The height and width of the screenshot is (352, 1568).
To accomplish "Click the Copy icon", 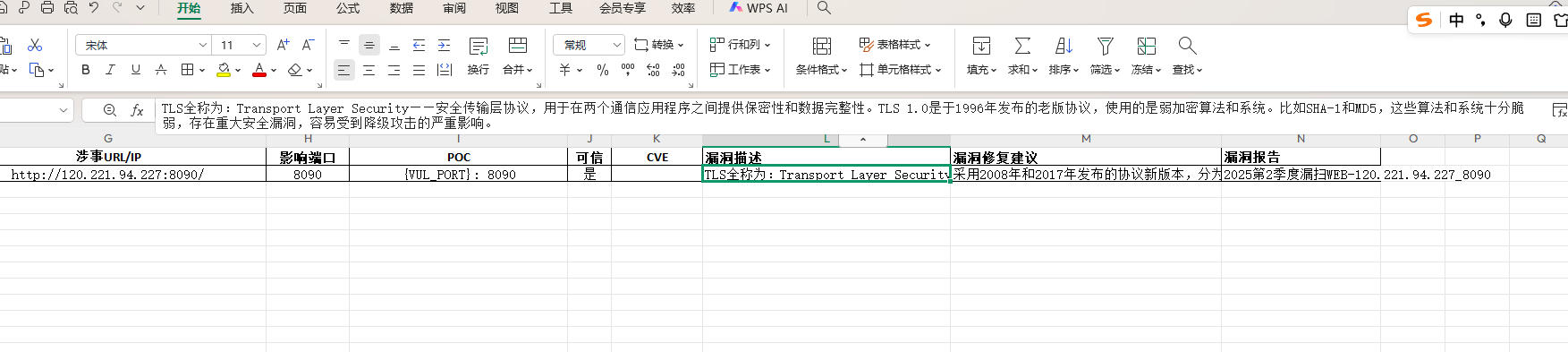I will pos(37,70).
